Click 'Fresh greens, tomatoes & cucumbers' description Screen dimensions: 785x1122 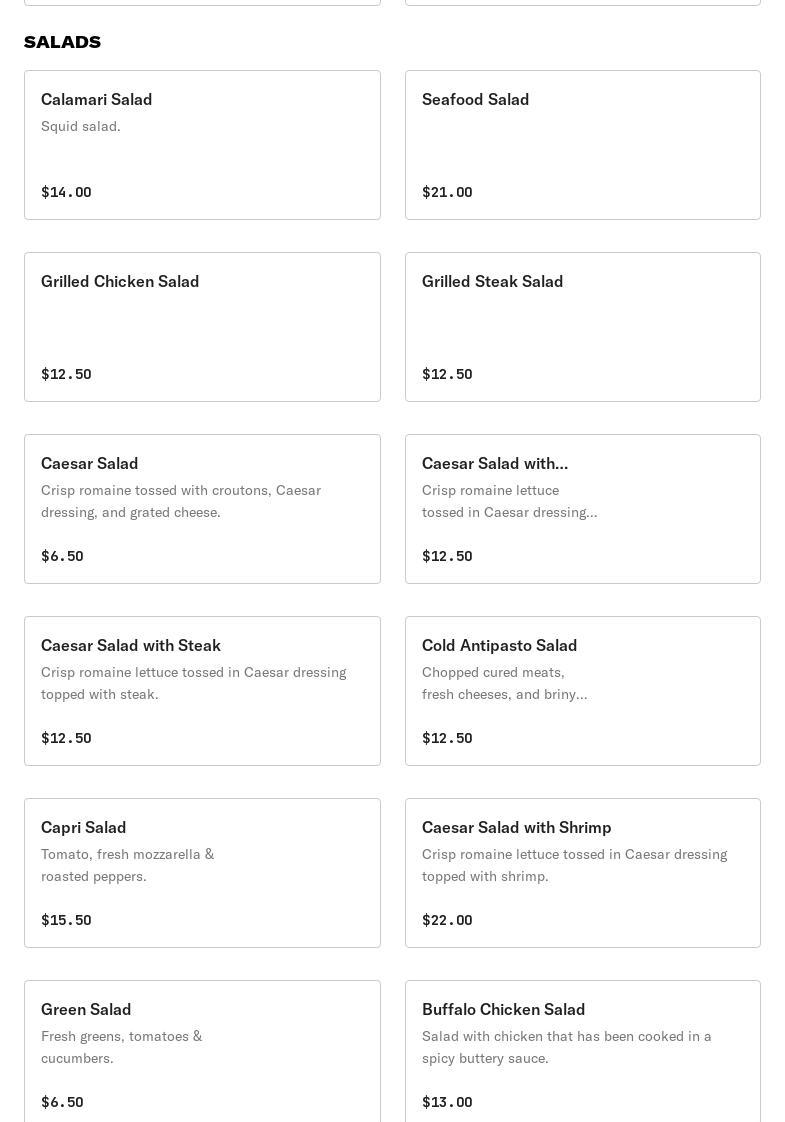point(121,1047)
